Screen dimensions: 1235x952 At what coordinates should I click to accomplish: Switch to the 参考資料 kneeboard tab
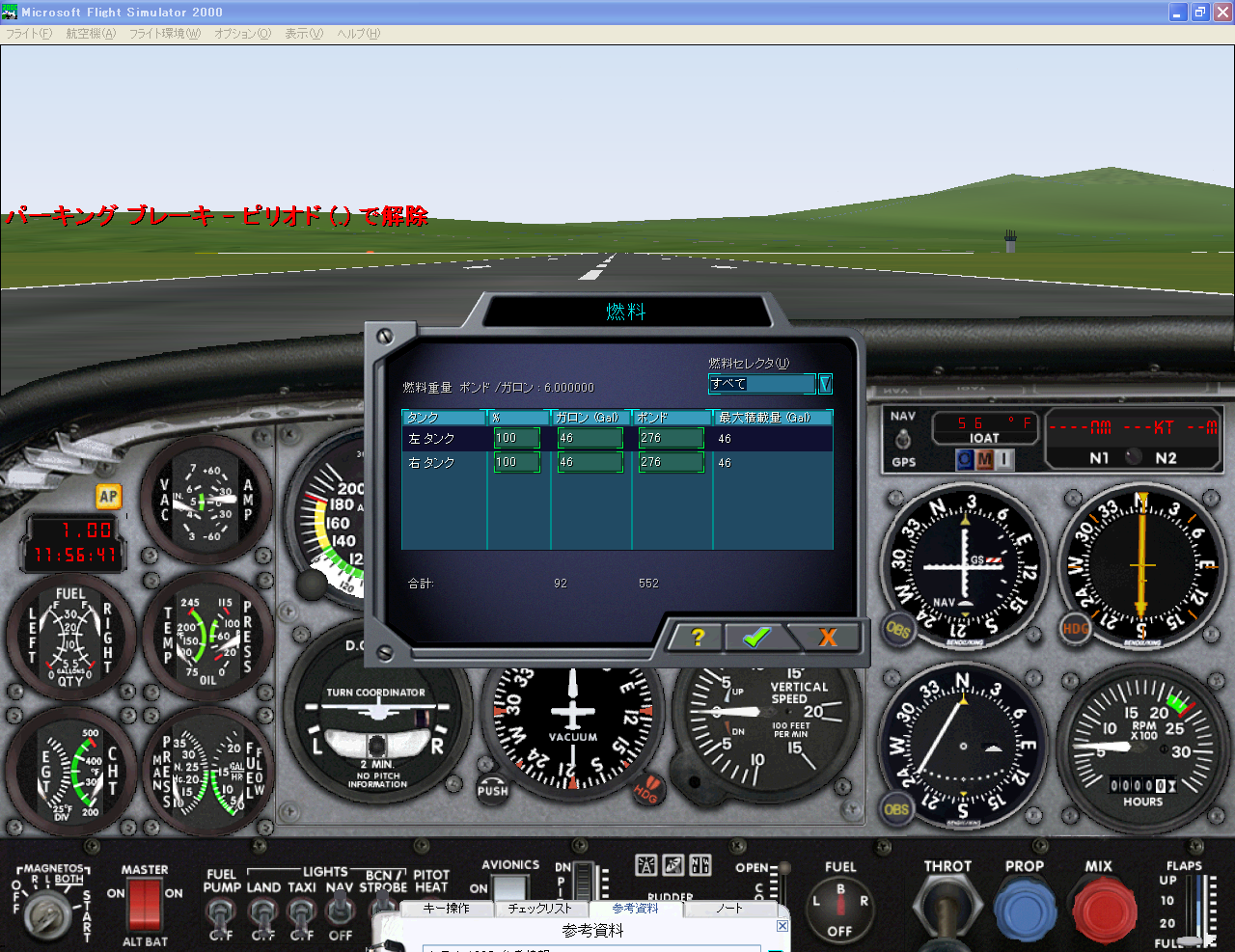635,909
